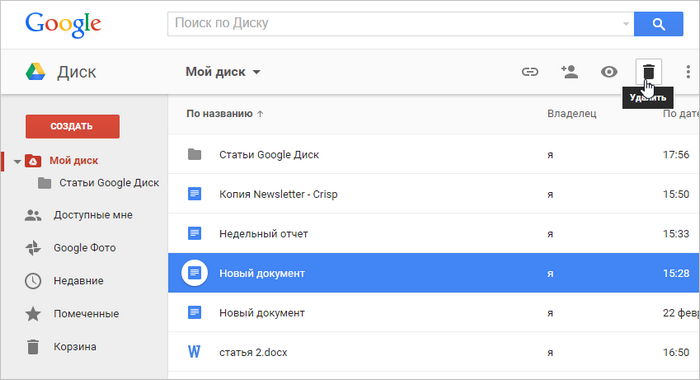Click highlighted 'Новый документ' at 15:28
This screenshot has width=700, height=380.
tap(434, 273)
